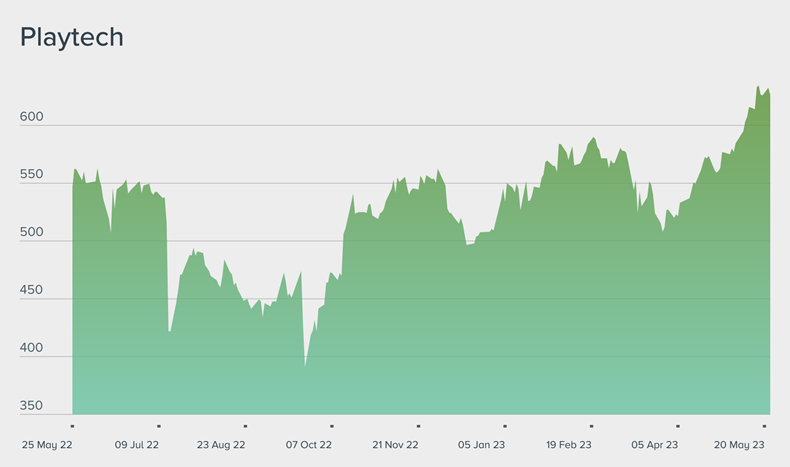This screenshot has width=790, height=467.
Task: Click the 21 Nov 22 date label
Action: (395, 444)
